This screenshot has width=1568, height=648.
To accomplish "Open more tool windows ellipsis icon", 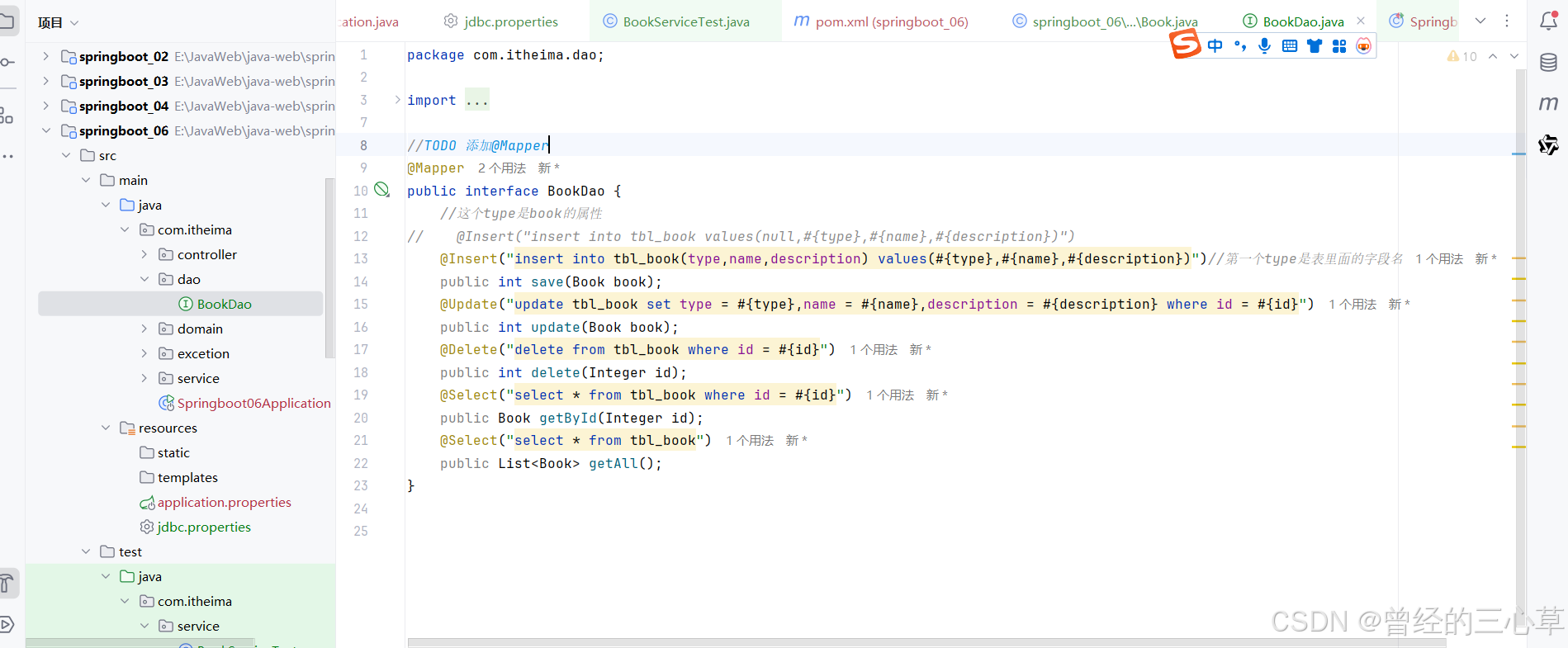I will (x=7, y=156).
